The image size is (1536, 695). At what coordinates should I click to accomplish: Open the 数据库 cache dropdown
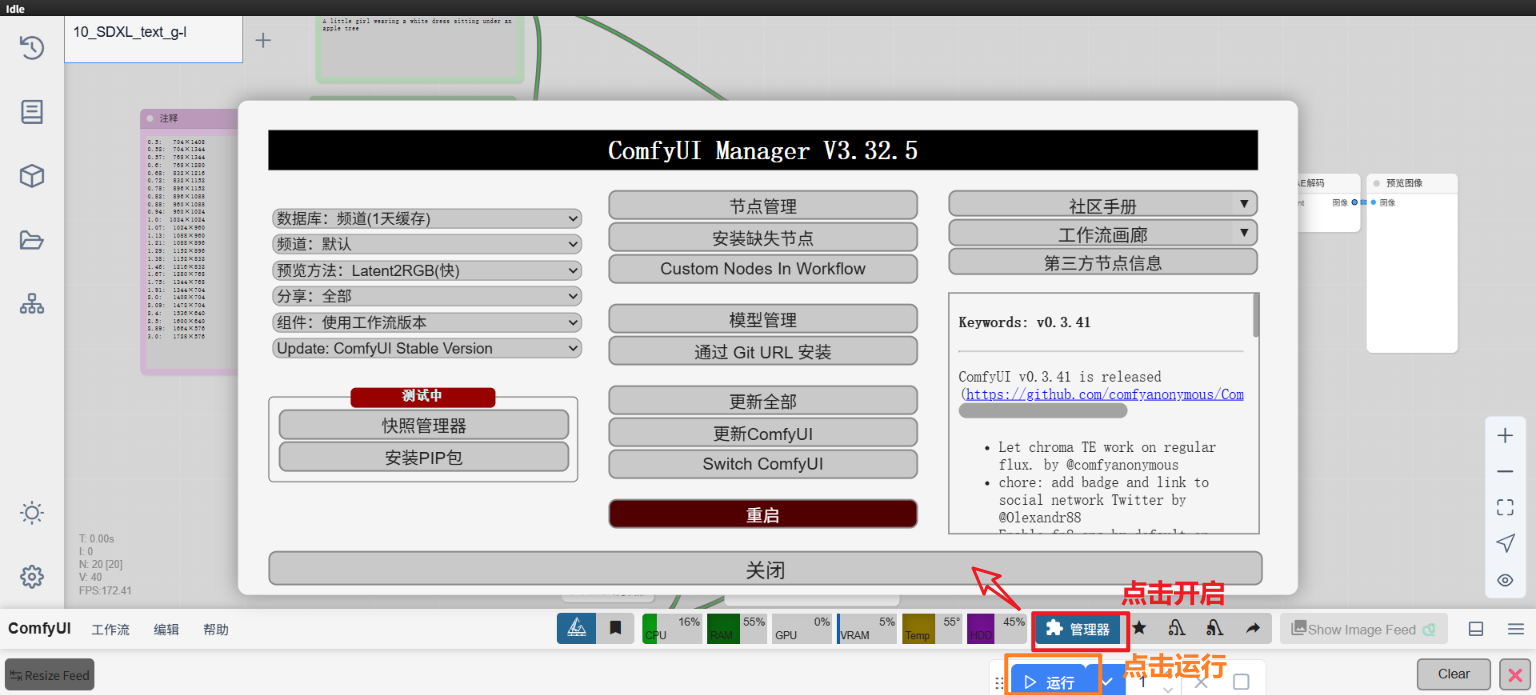(x=427, y=218)
